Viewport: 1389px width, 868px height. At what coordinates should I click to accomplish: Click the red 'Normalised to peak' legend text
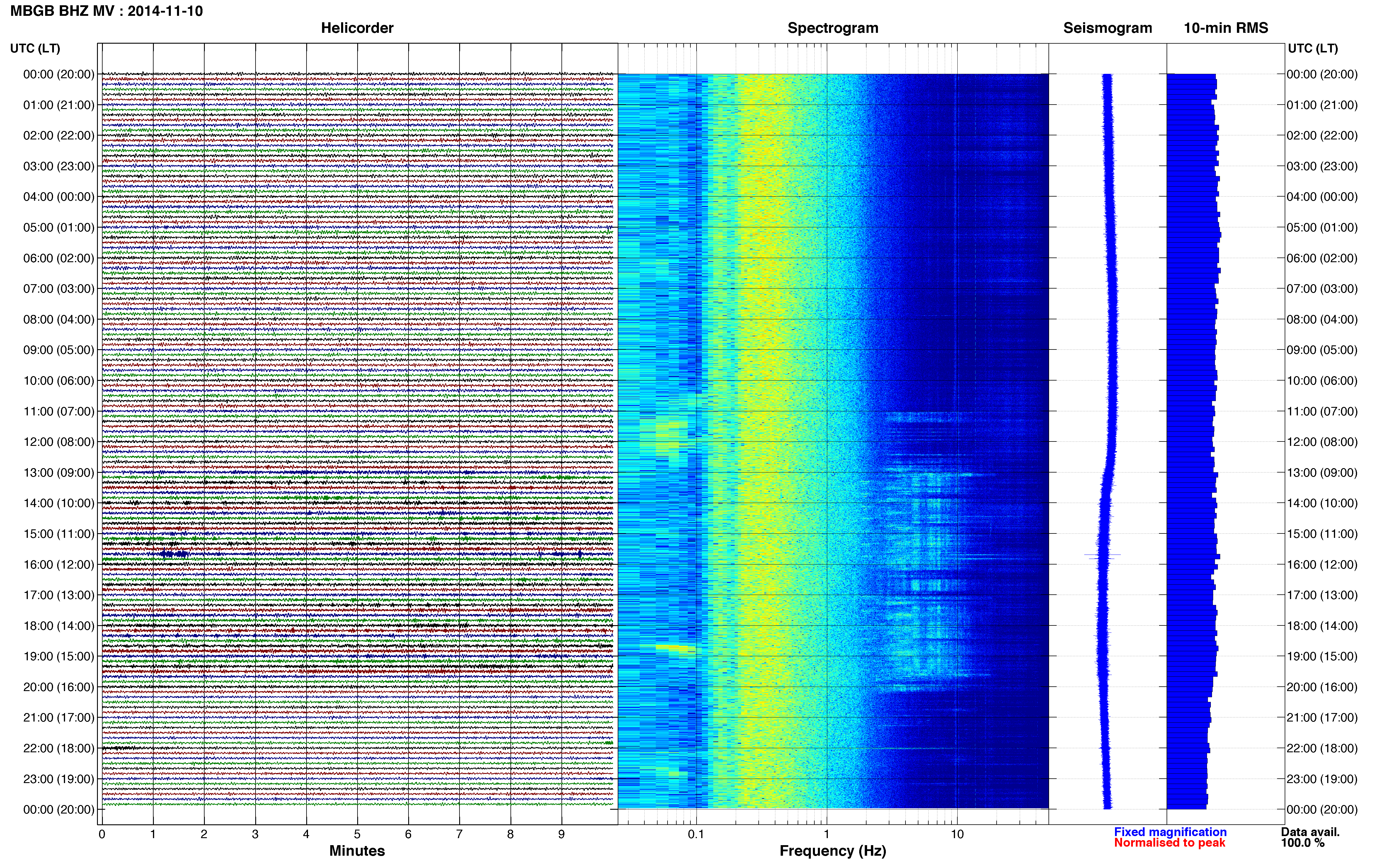click(x=1170, y=843)
